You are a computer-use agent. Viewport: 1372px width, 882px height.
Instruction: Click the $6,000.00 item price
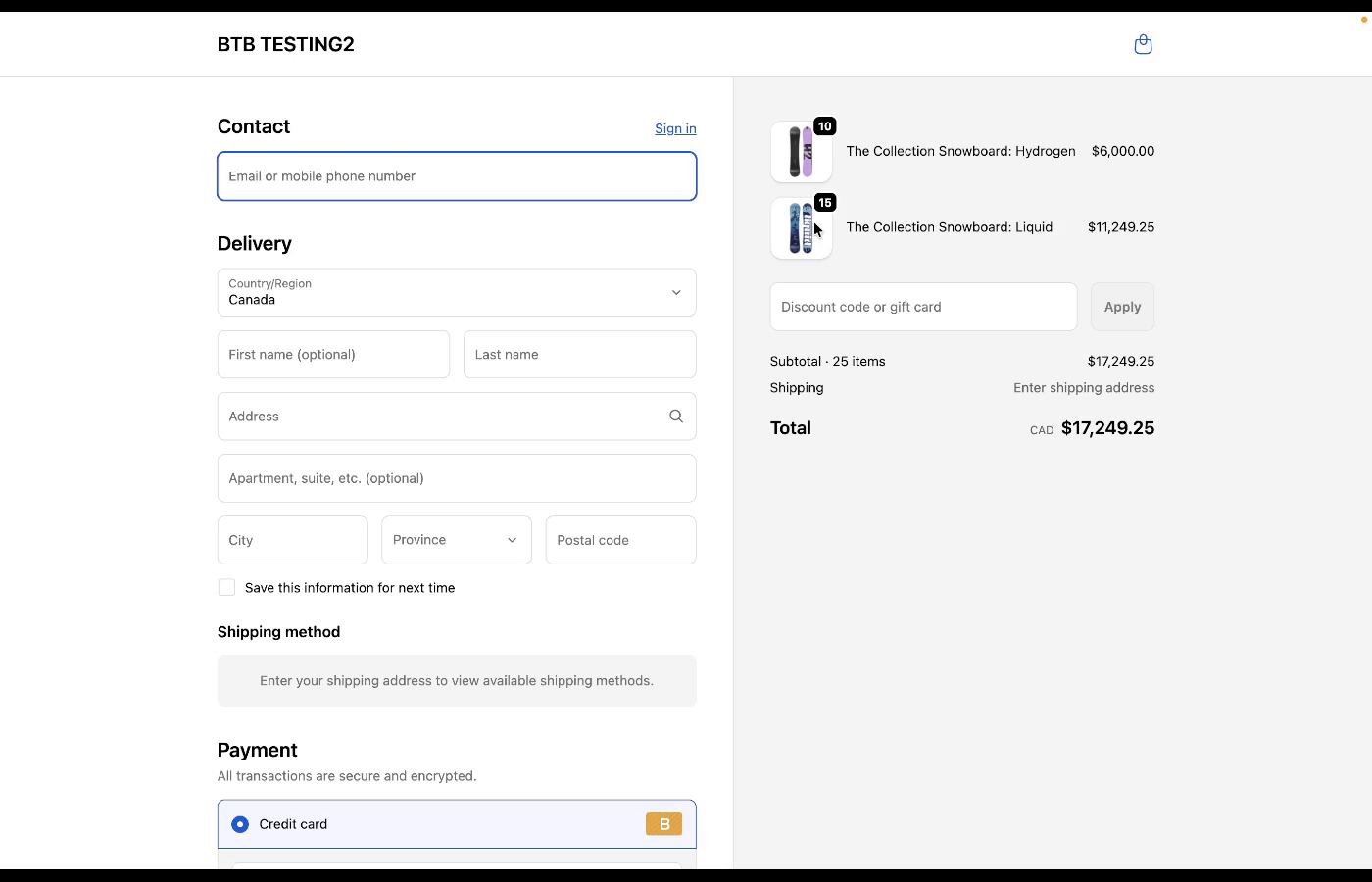(x=1123, y=151)
